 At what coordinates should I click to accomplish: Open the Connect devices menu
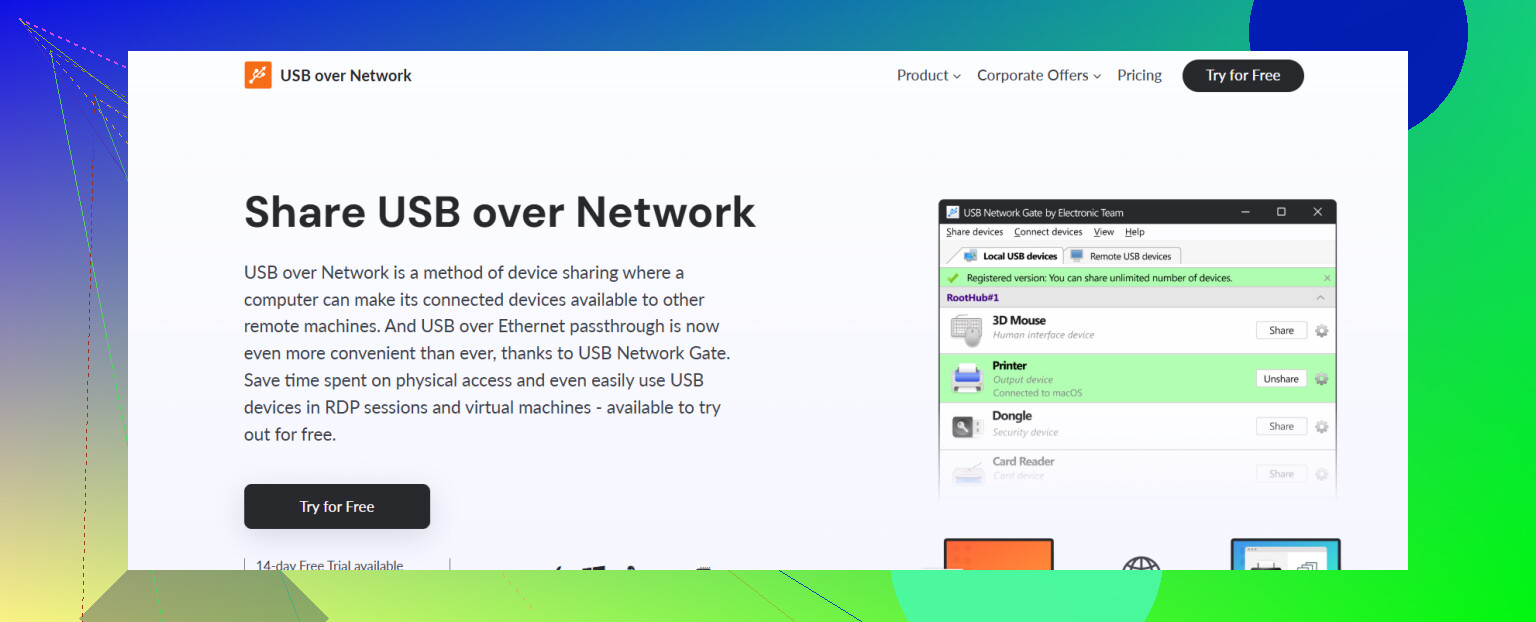click(x=1048, y=232)
